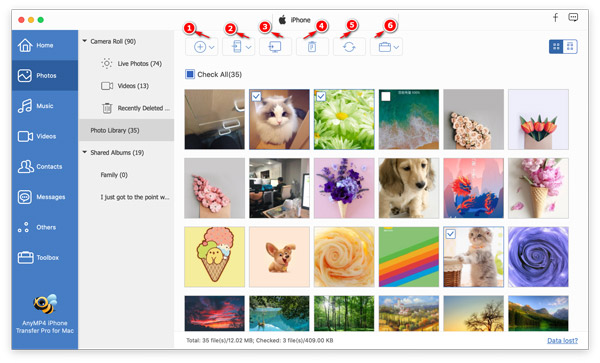
Task: Click the Messages speech bubble icon
Action: pyautogui.click(x=25, y=197)
